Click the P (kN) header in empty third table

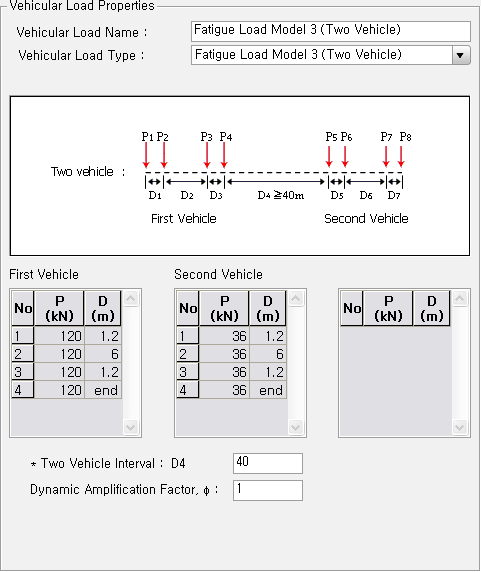coord(388,308)
